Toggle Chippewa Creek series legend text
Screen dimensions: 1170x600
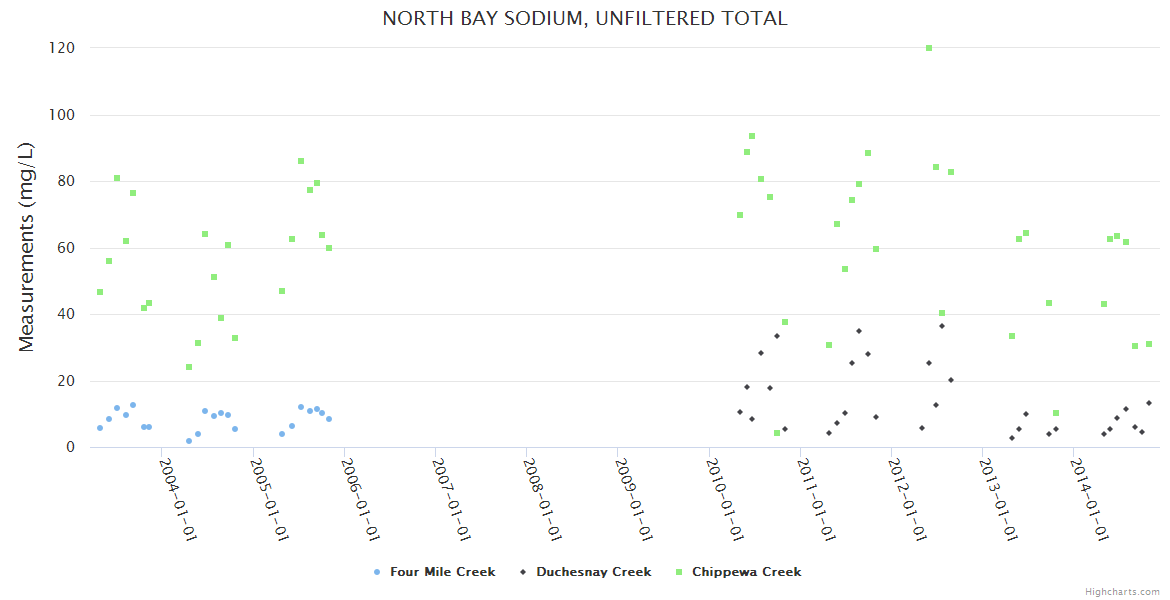pyautogui.click(x=746, y=572)
